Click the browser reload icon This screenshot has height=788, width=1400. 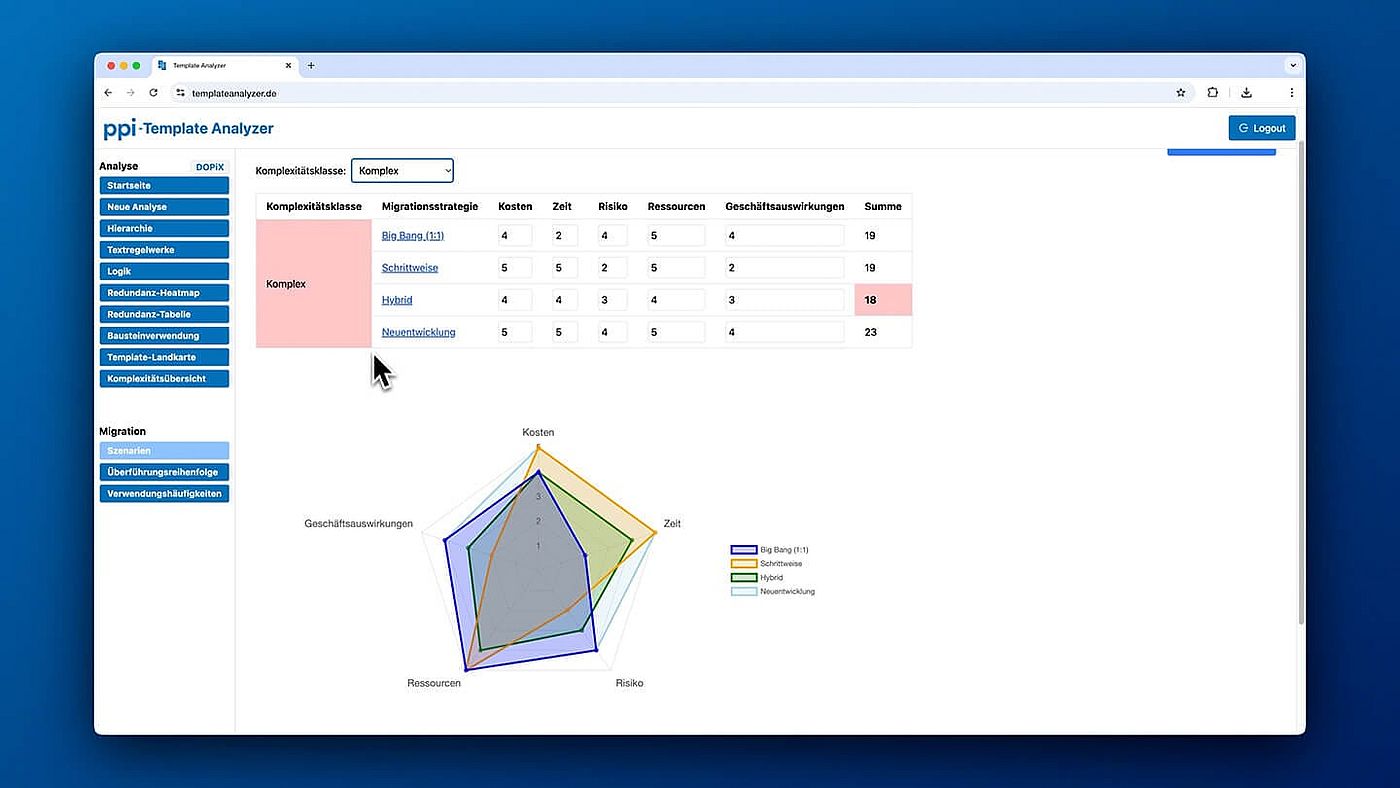pos(153,93)
